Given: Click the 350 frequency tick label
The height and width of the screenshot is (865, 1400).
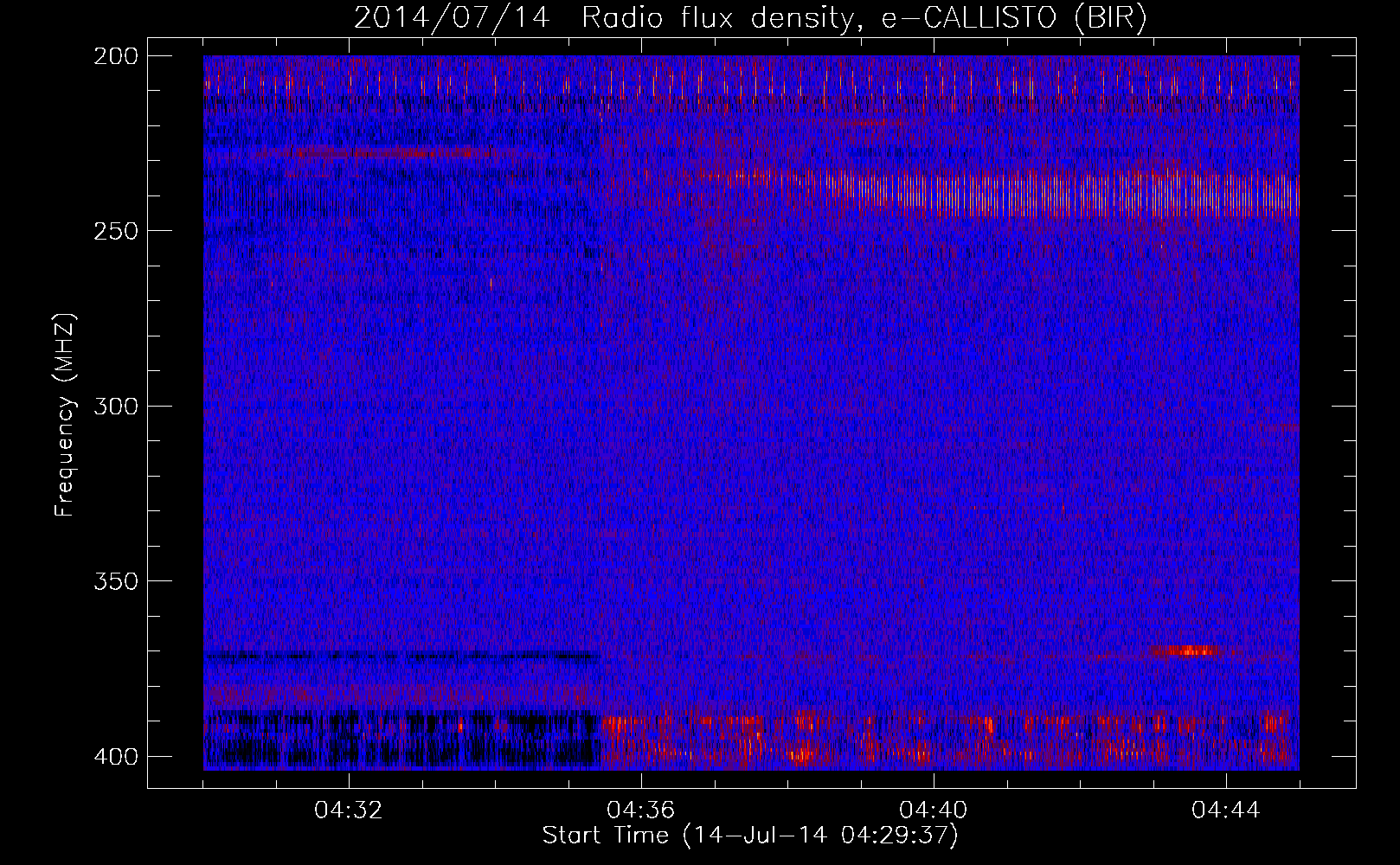Looking at the screenshot, I should tap(116, 581).
